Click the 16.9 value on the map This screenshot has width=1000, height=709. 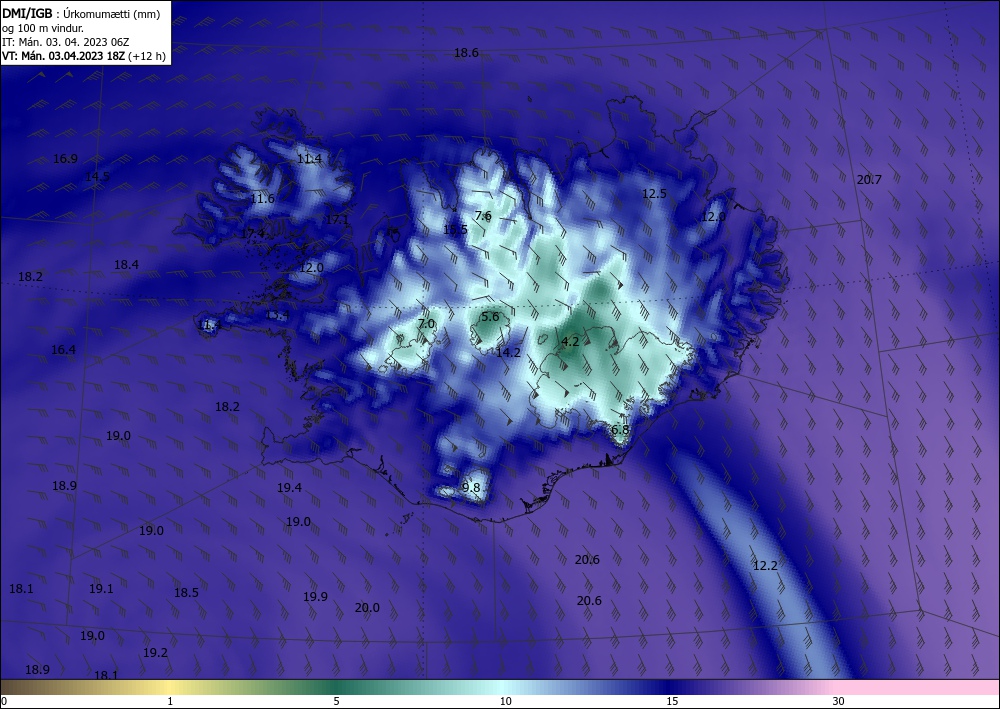[65, 159]
